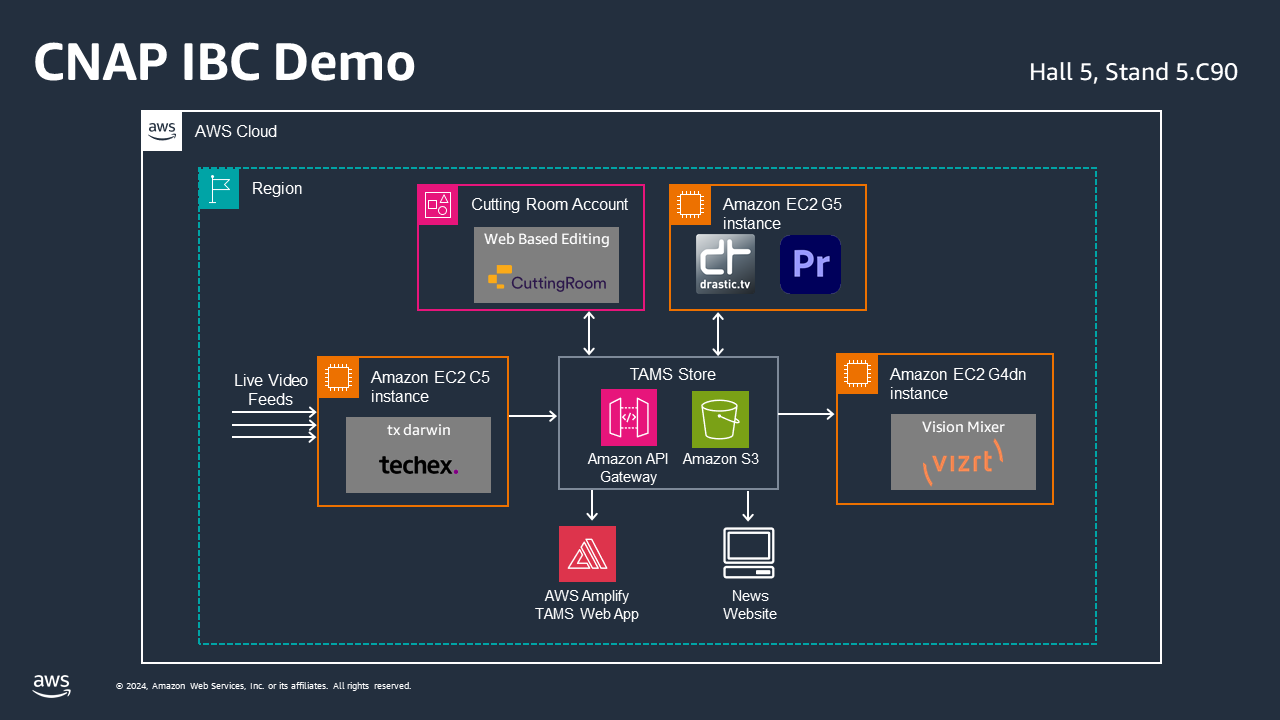The height and width of the screenshot is (720, 1280).
Task: Select the Adobe Premiere Pro icon
Action: pos(810,264)
